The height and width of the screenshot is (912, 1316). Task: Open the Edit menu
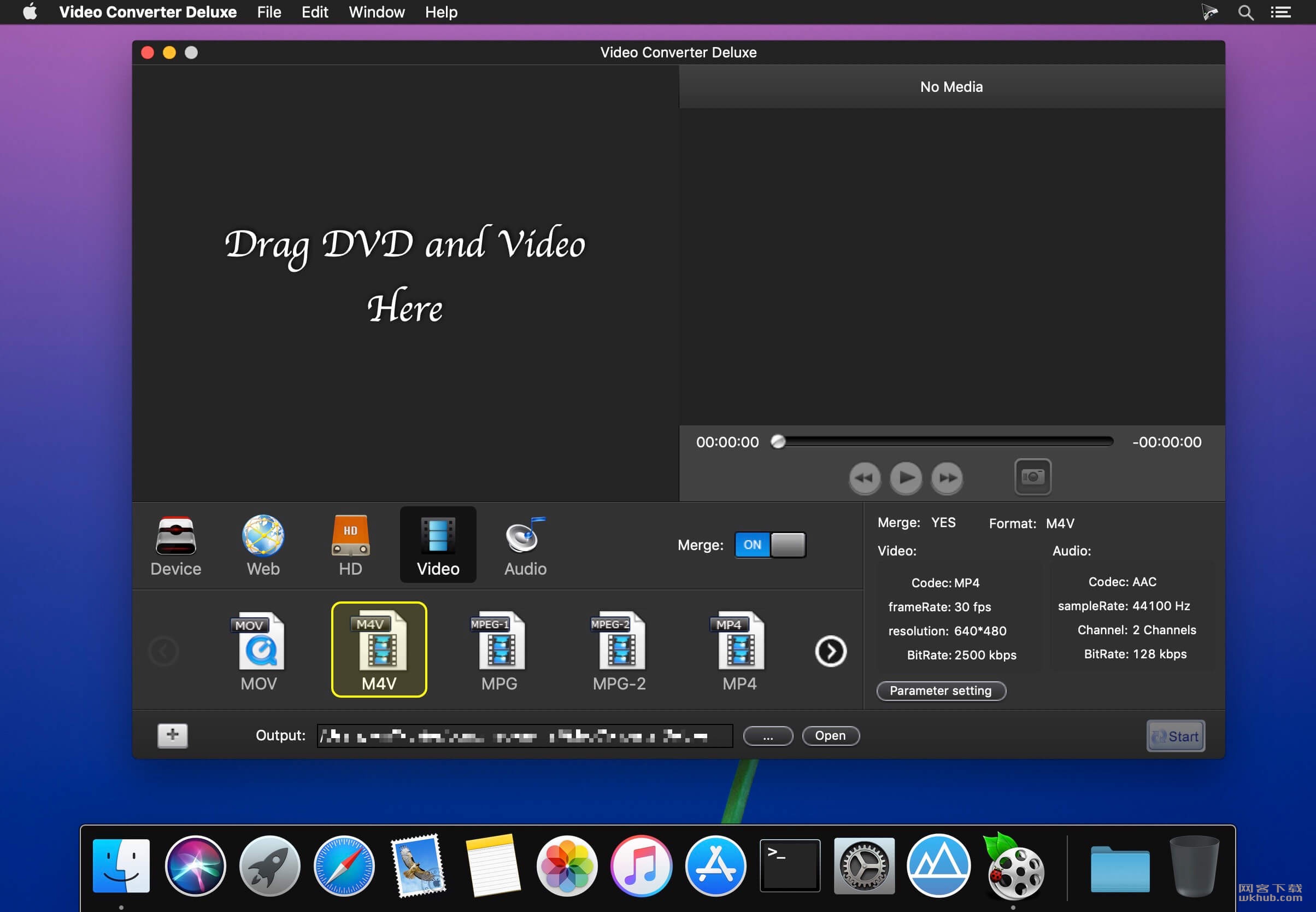click(315, 12)
